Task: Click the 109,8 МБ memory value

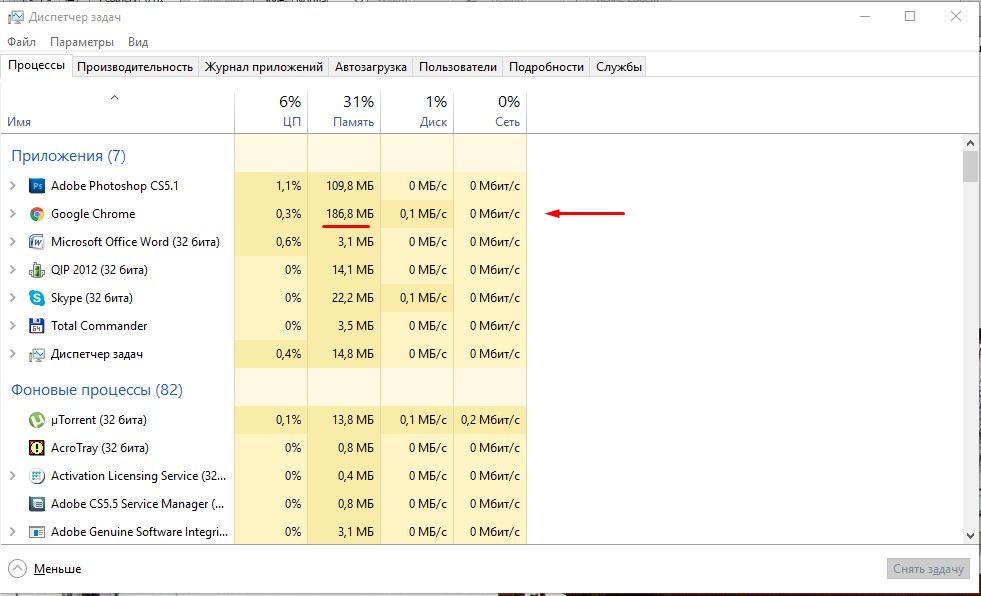Action: coord(350,186)
